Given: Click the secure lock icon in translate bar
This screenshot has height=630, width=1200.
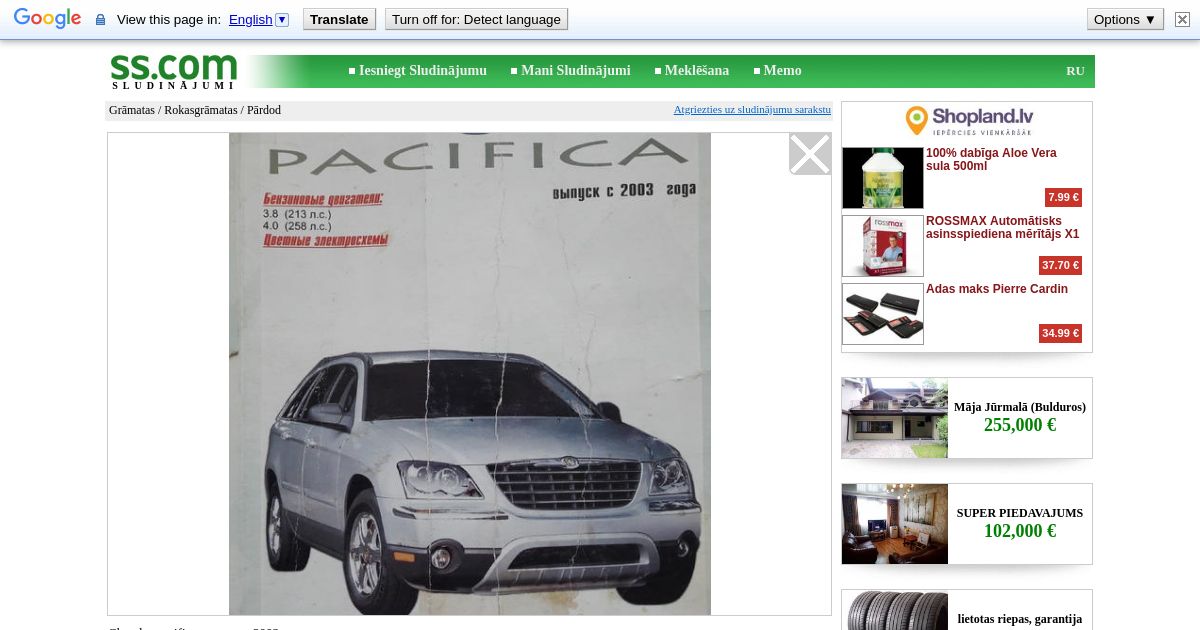Looking at the screenshot, I should pos(100,20).
